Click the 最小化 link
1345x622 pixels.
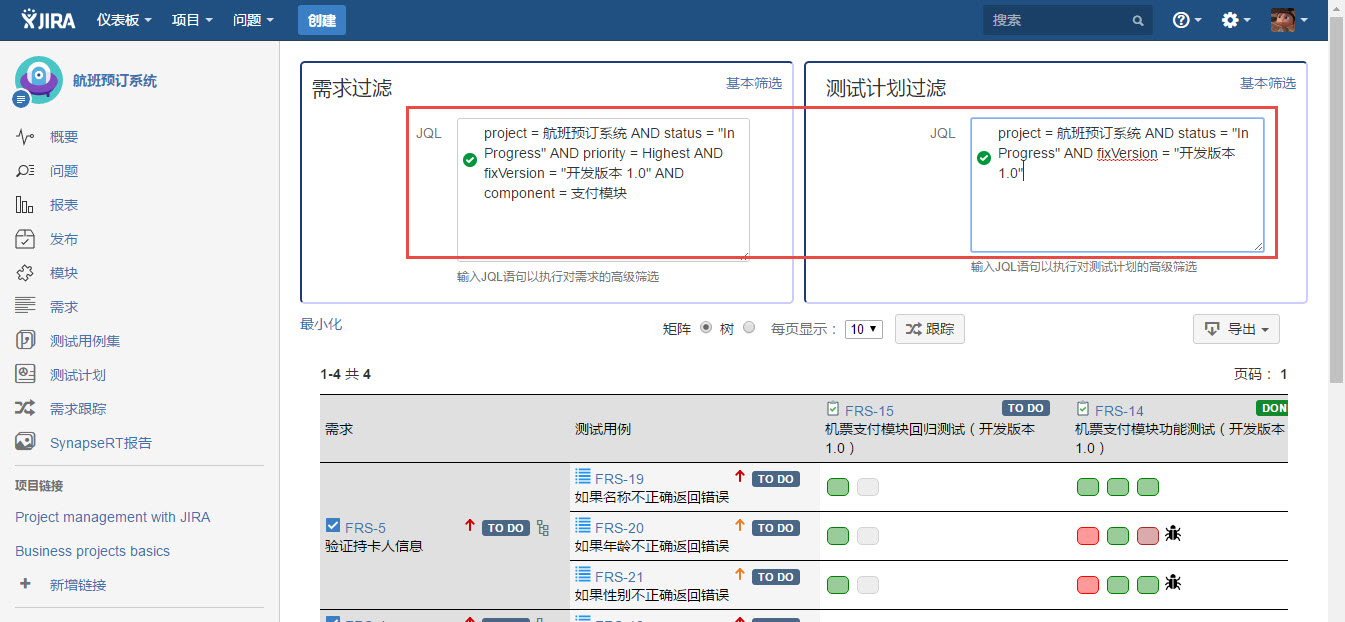(x=321, y=324)
